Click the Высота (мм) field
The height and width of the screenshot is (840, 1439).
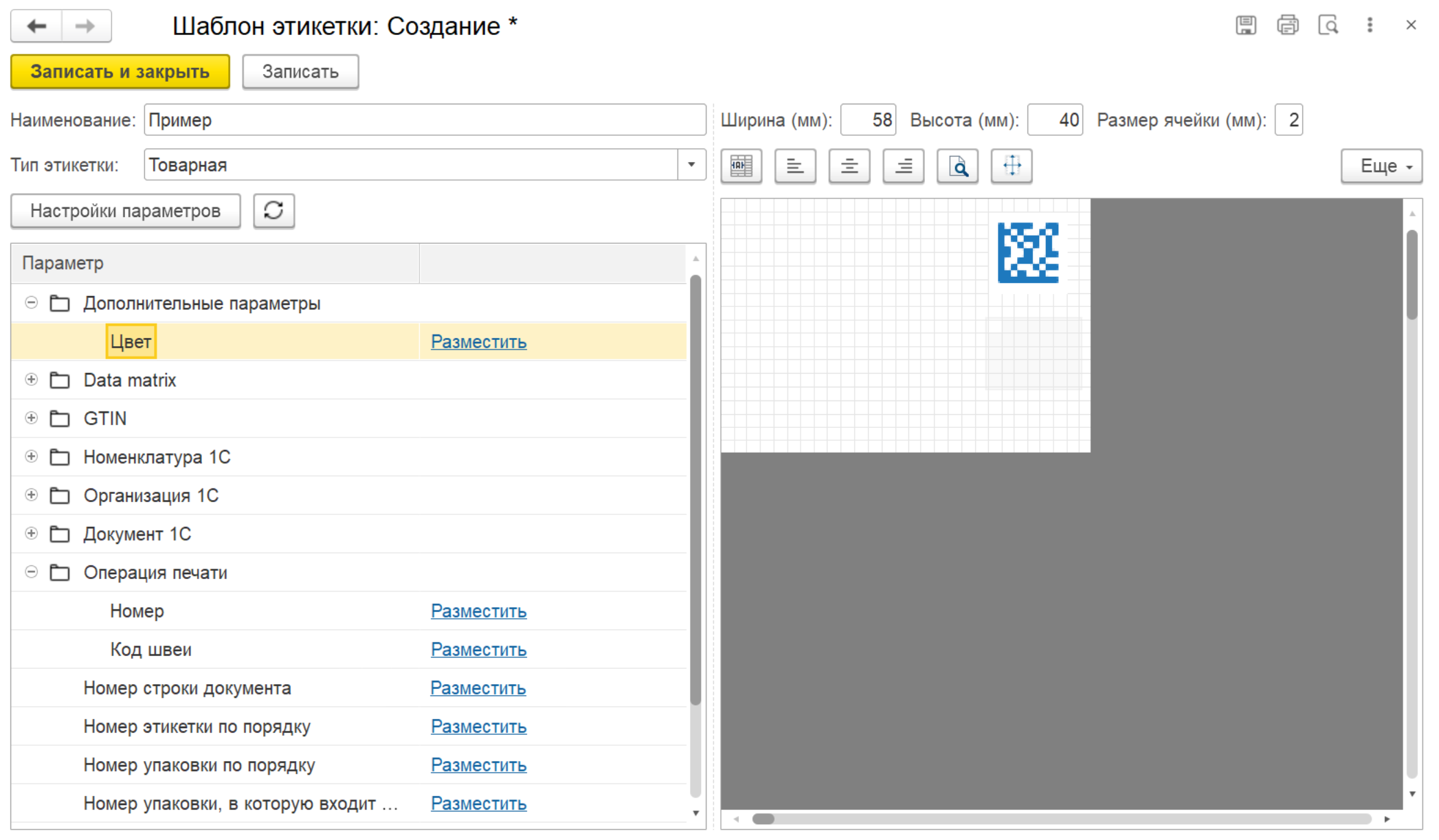click(x=1056, y=120)
